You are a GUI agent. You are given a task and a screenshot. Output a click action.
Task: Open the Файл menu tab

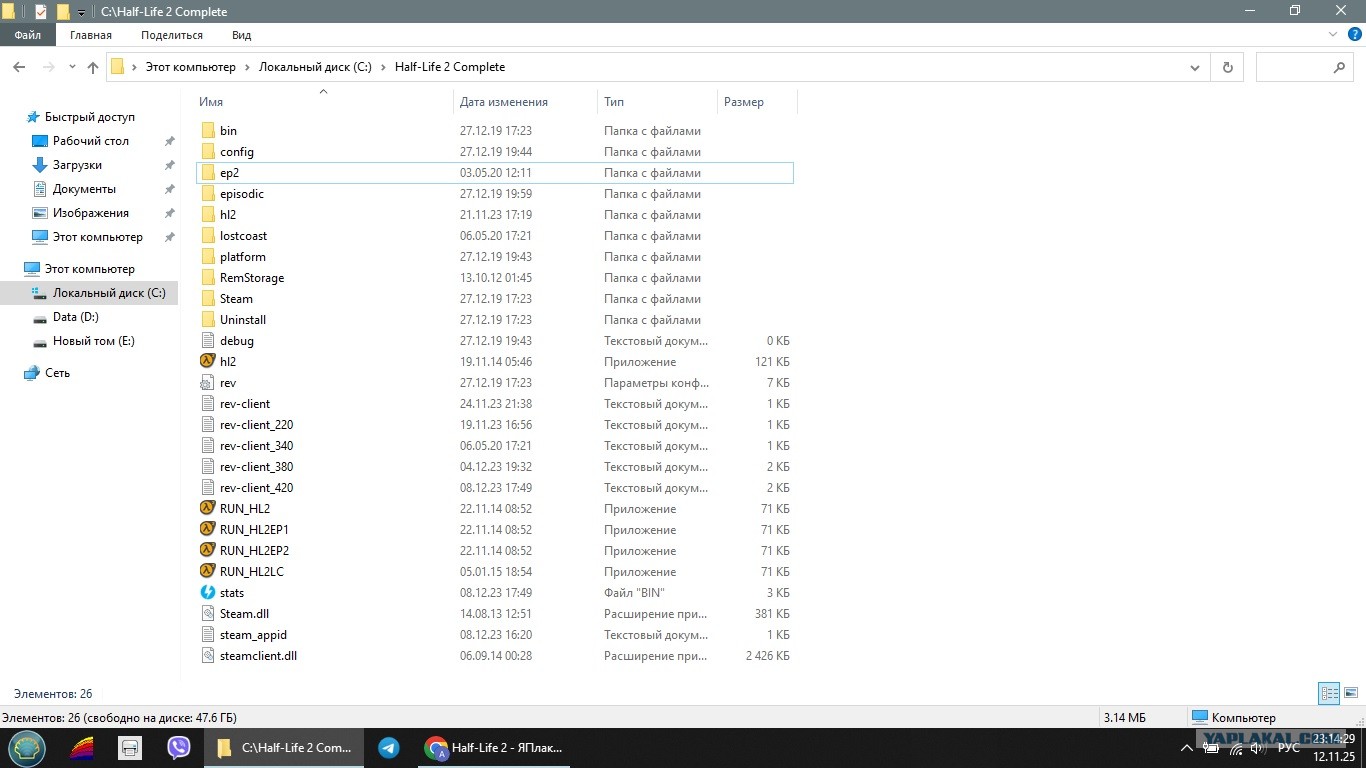click(27, 35)
